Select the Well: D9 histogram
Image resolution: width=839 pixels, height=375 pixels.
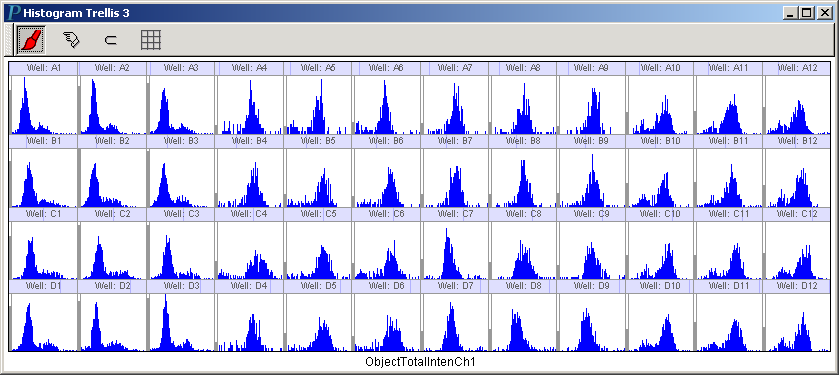click(592, 322)
